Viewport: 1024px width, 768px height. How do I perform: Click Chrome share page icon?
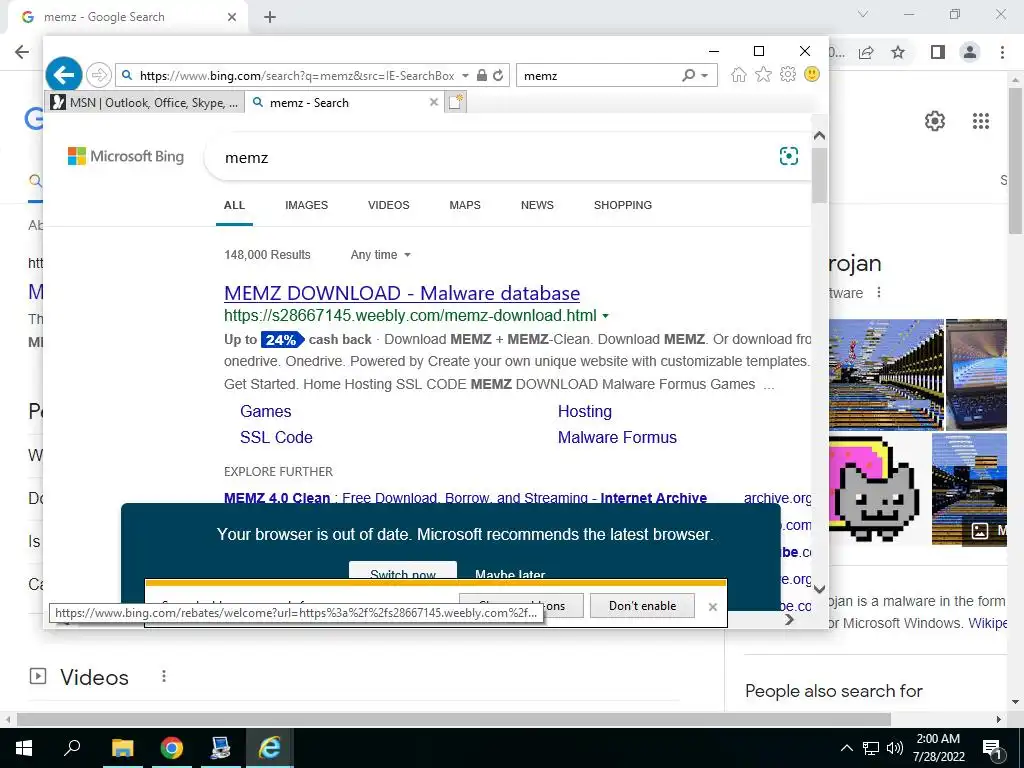click(x=867, y=52)
